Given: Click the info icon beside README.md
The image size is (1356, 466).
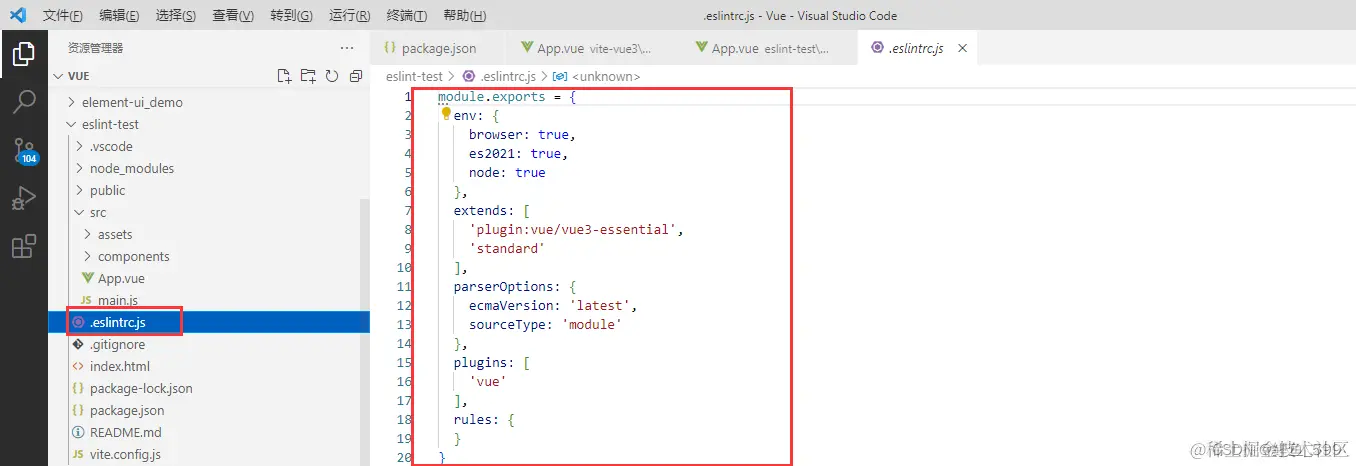Looking at the screenshot, I should [x=78, y=433].
